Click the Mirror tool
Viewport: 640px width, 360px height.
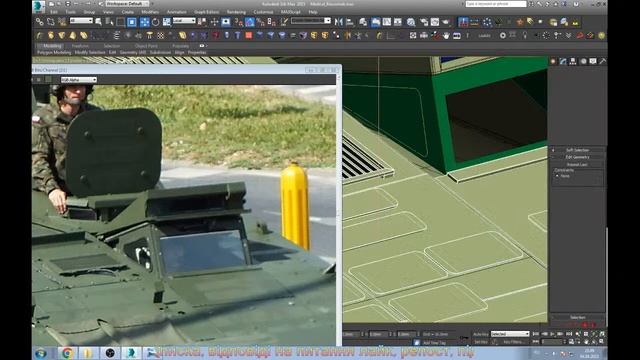pos(338,22)
